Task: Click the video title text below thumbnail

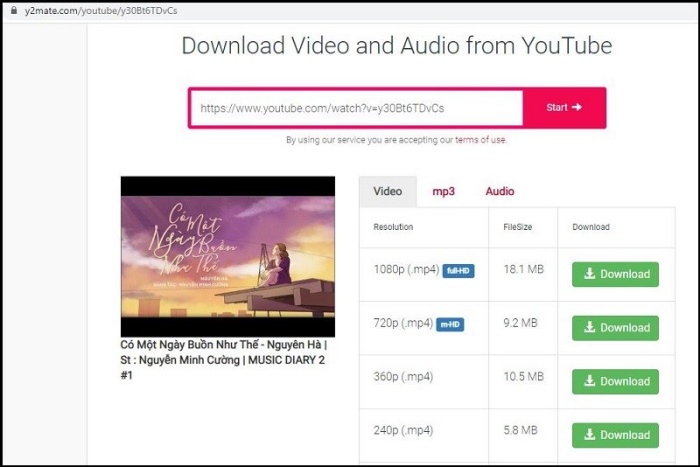Action: coord(227,360)
